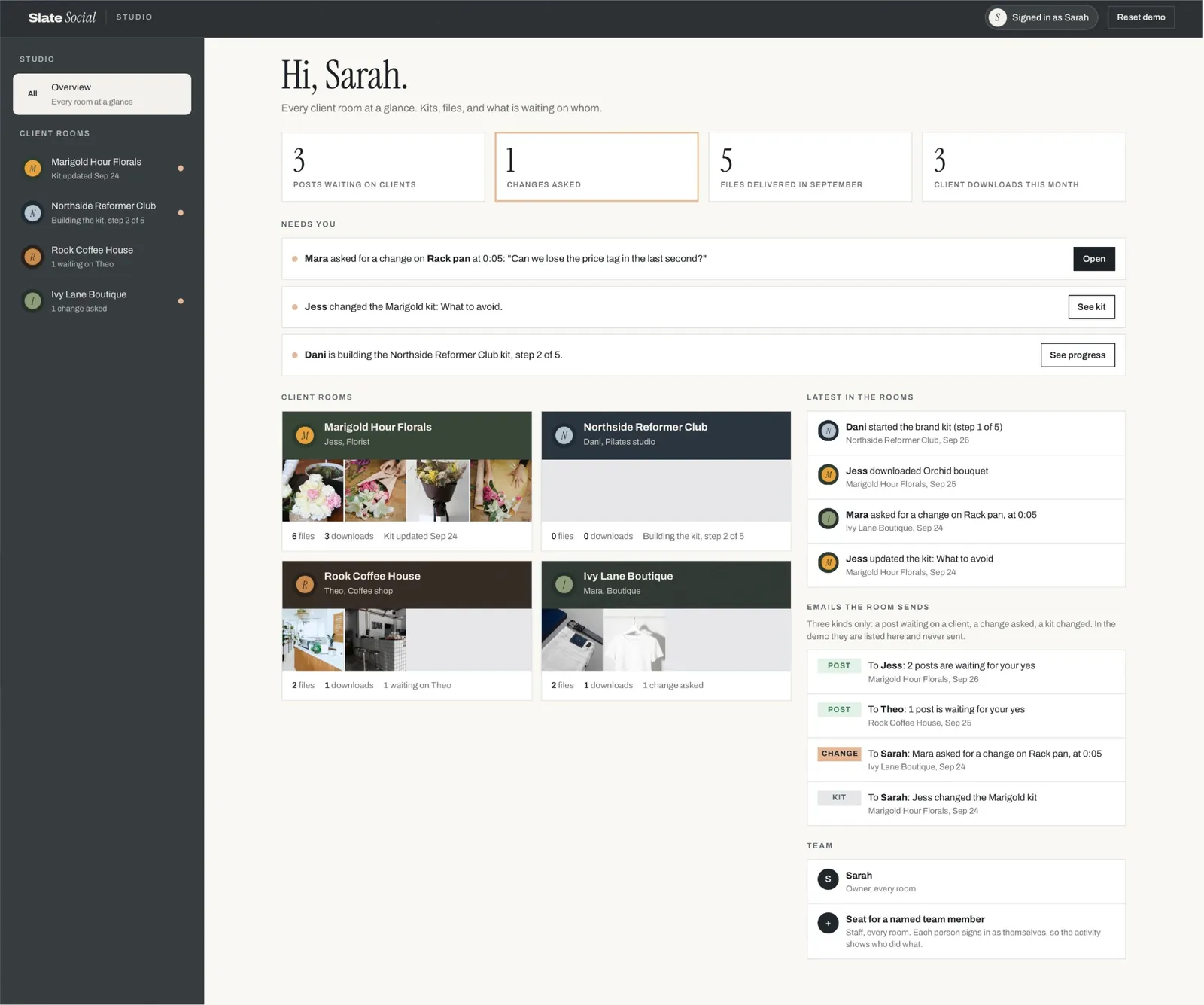
Task: Click the Marigold Hour Florals sidebar avatar
Action: (32, 169)
